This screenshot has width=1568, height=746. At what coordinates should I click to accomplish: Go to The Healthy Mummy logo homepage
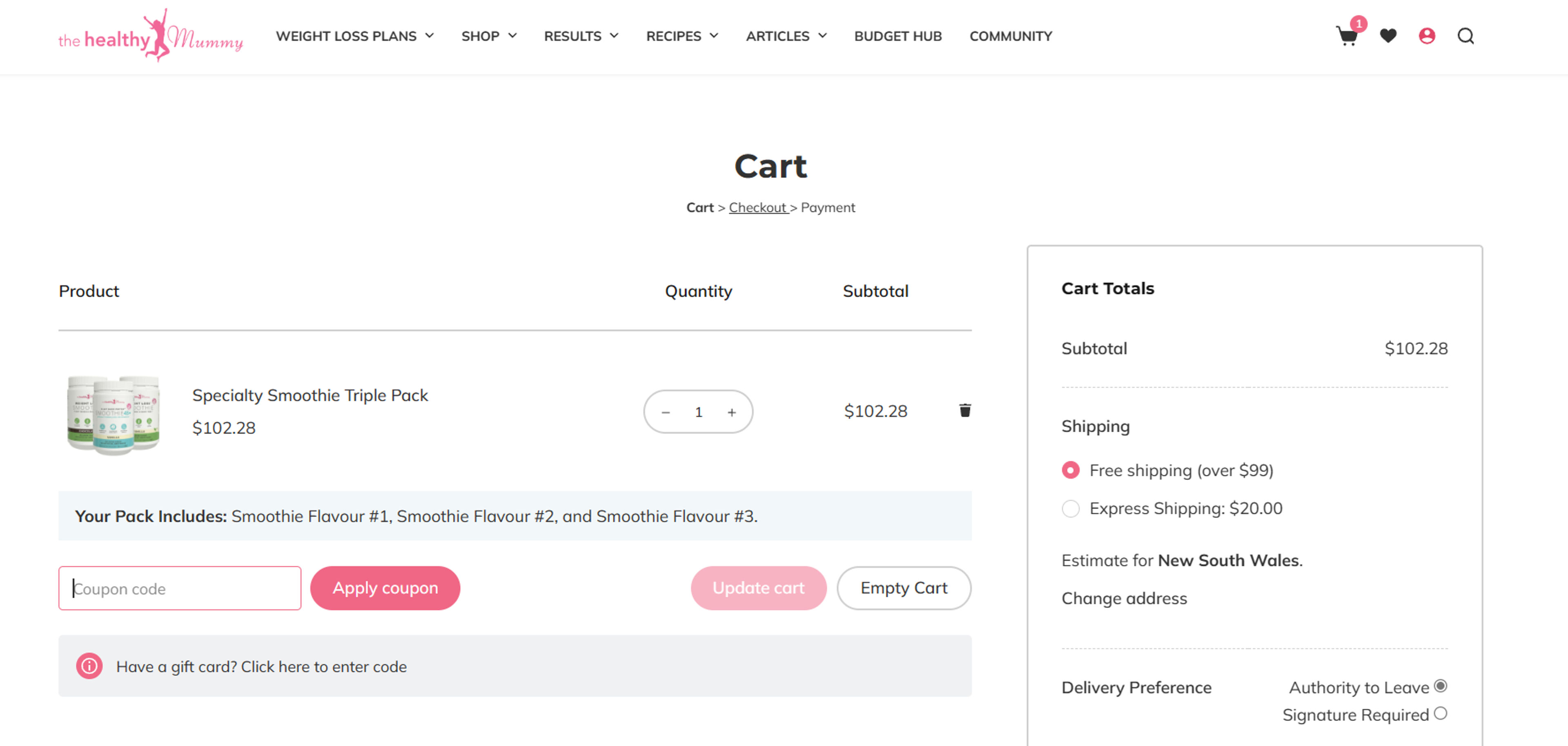point(150,35)
